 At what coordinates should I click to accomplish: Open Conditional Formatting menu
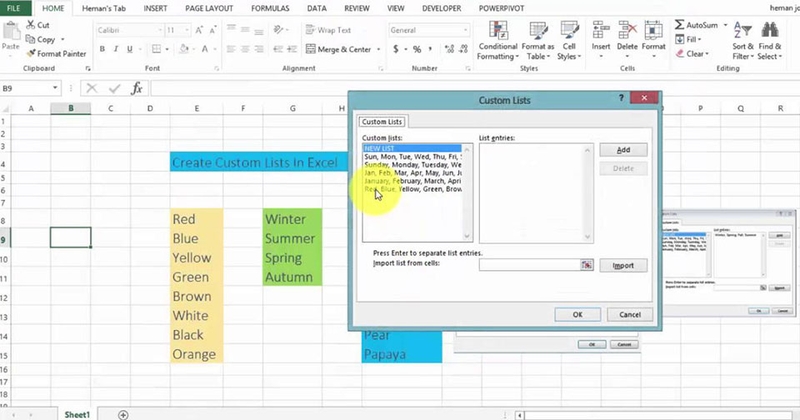(498, 41)
